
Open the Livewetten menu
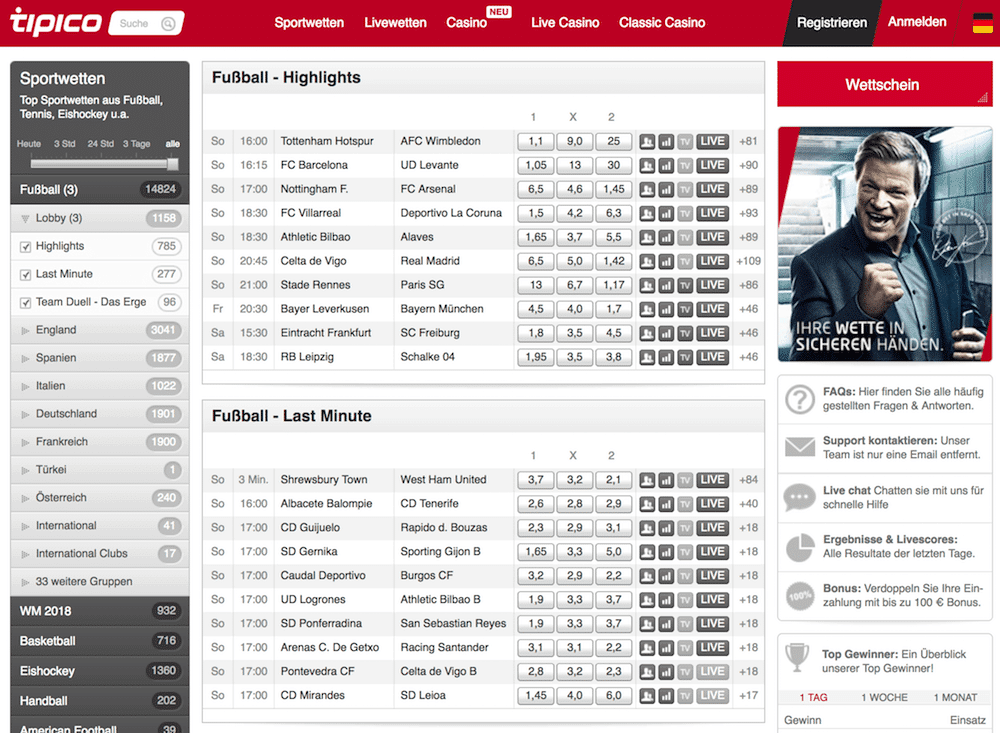click(x=395, y=23)
